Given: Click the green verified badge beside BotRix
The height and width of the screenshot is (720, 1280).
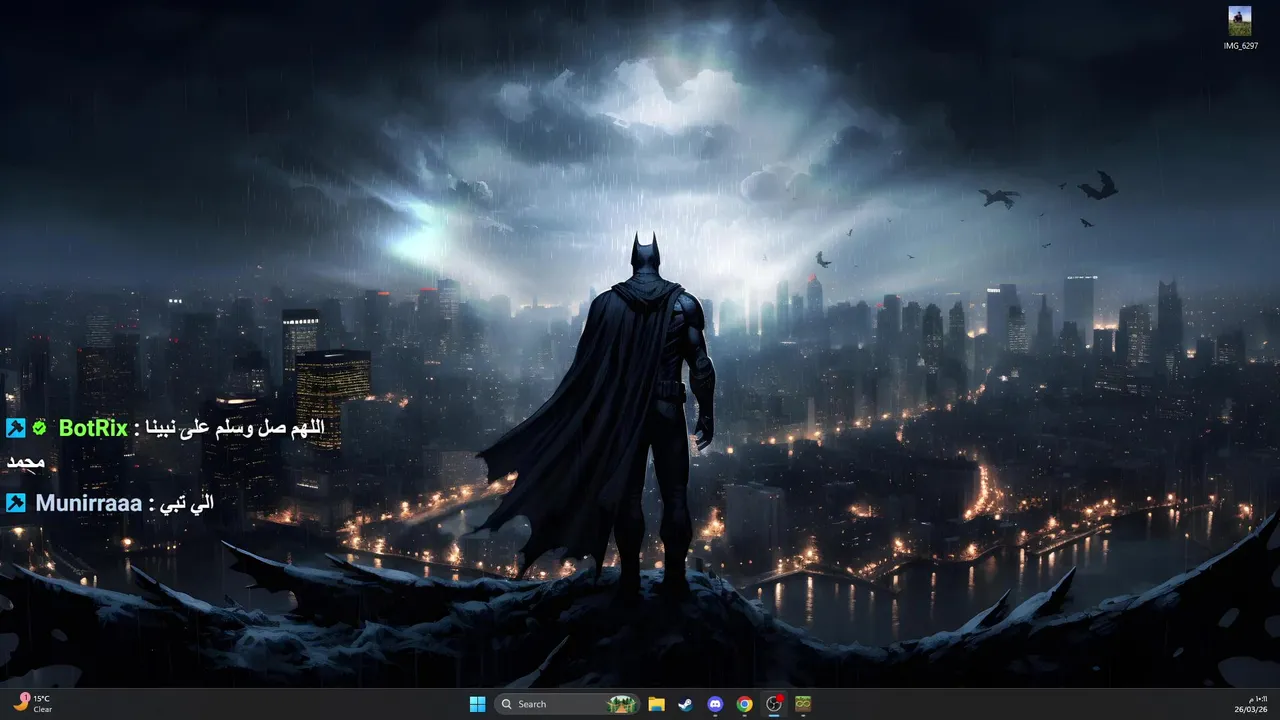Looking at the screenshot, I should [39, 428].
